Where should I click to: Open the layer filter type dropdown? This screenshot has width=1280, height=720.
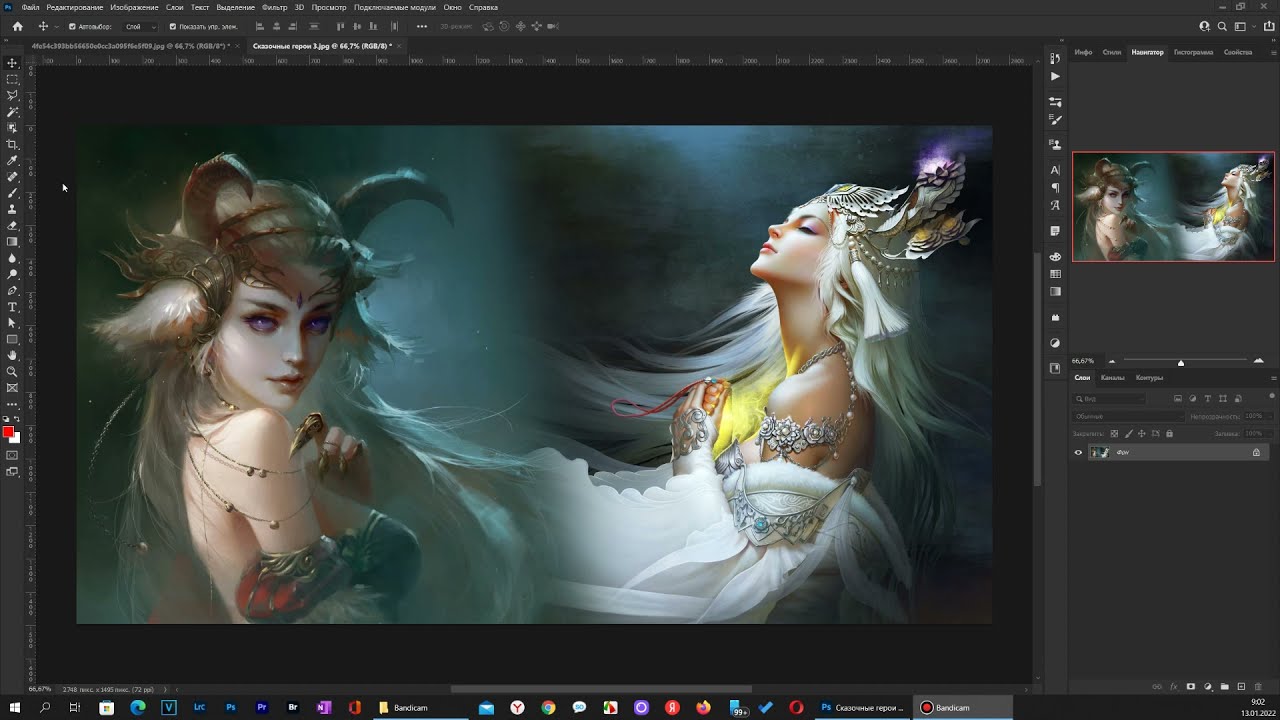click(1109, 399)
